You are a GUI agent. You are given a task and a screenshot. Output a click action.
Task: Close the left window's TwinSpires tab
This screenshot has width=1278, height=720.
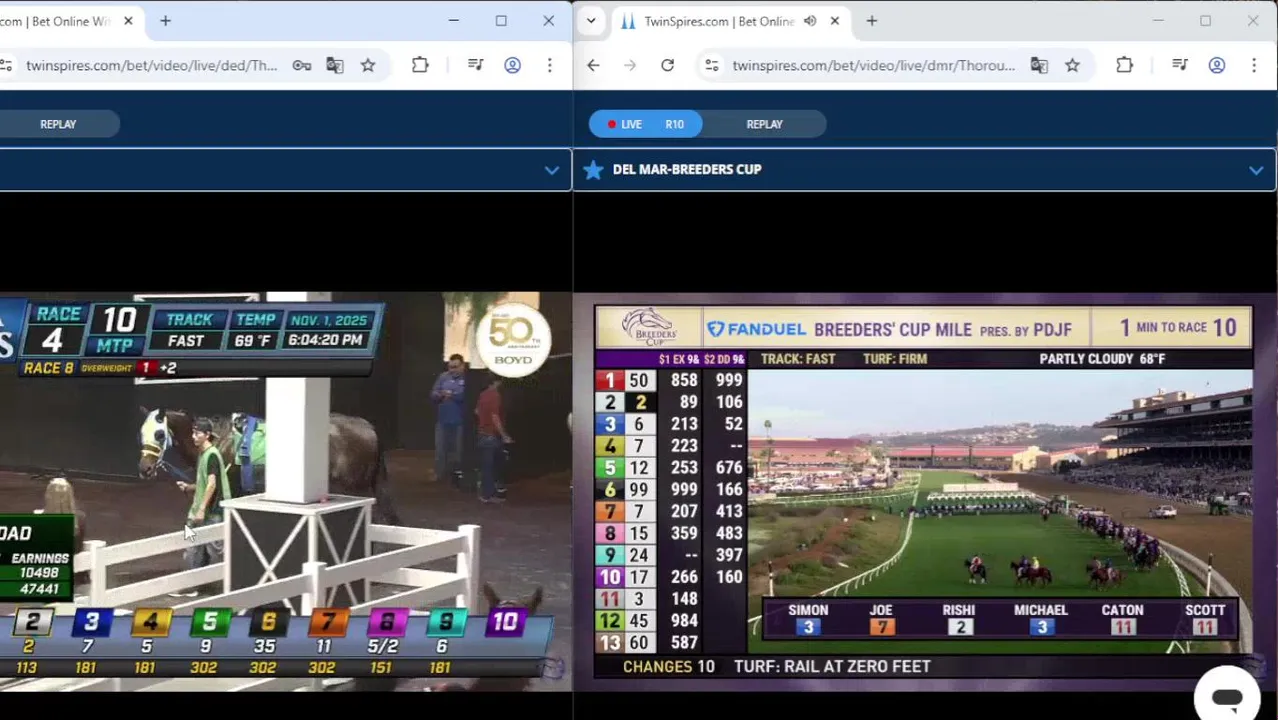128,21
